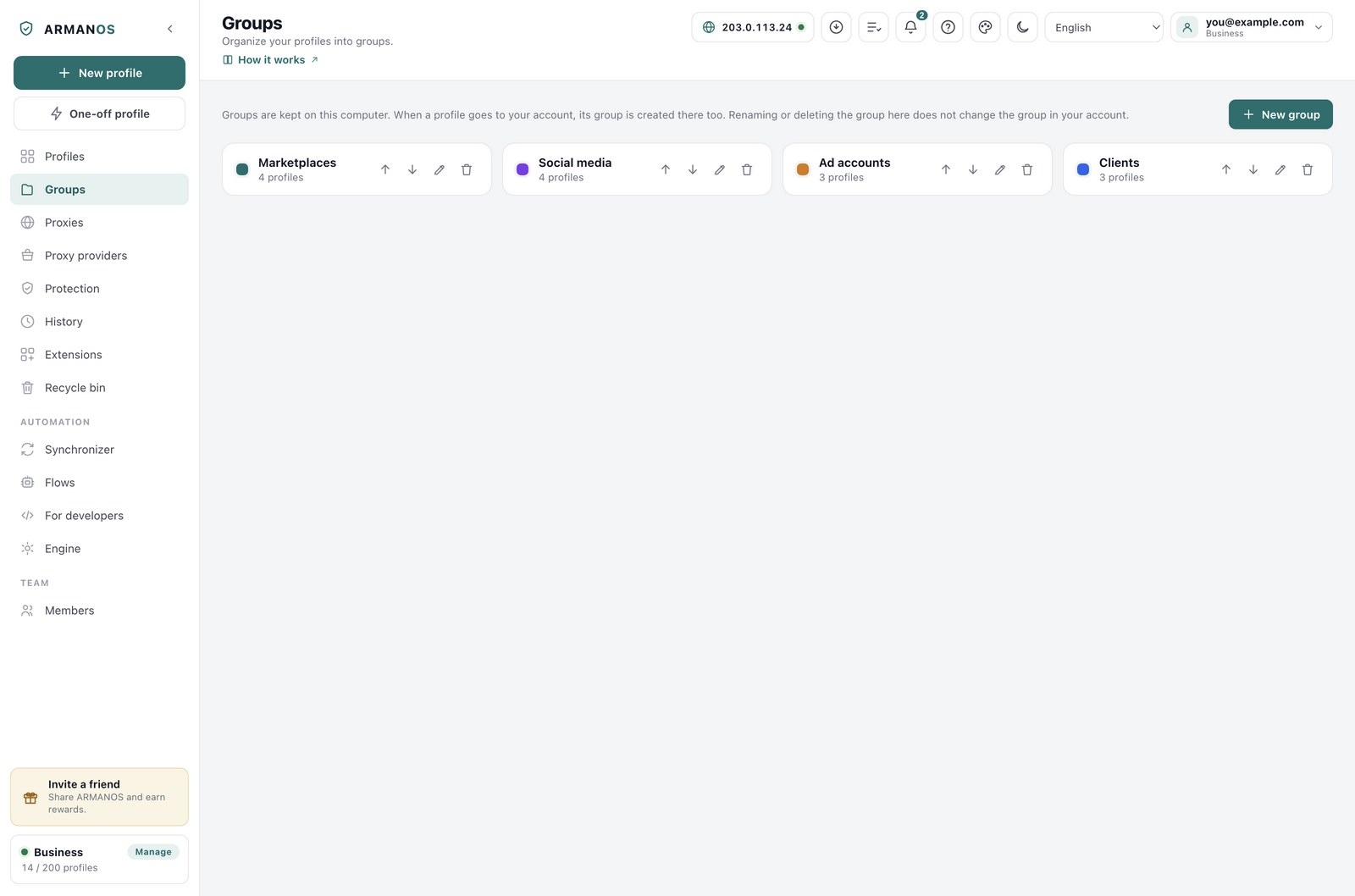Viewport: 1355px width, 896px height.
Task: Delete the Marketplaces group
Action: click(467, 169)
